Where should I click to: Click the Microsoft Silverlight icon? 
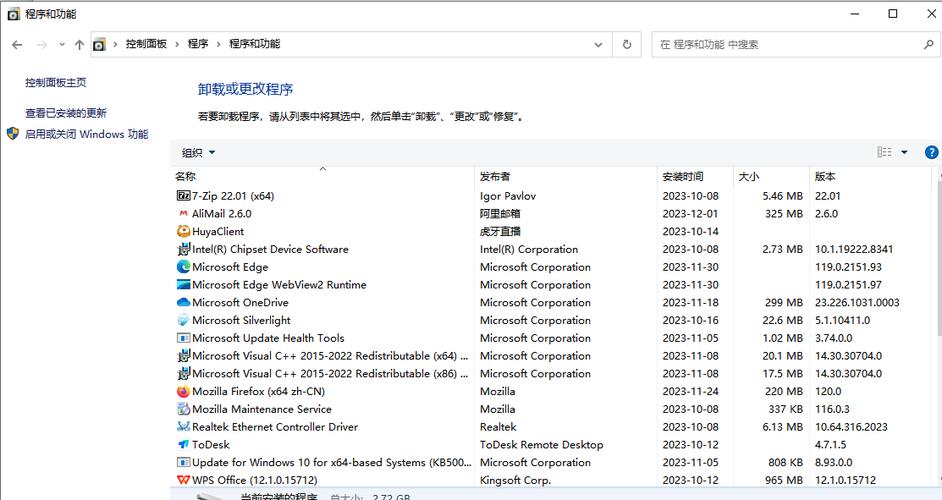pos(183,320)
